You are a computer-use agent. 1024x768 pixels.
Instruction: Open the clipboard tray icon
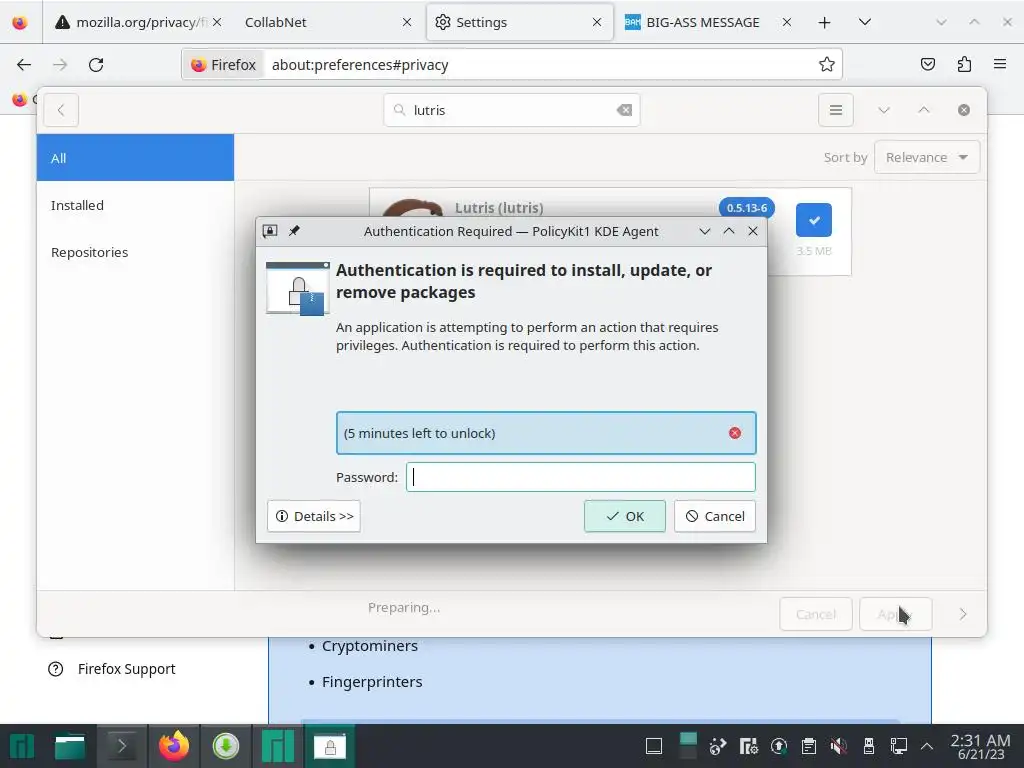point(808,746)
